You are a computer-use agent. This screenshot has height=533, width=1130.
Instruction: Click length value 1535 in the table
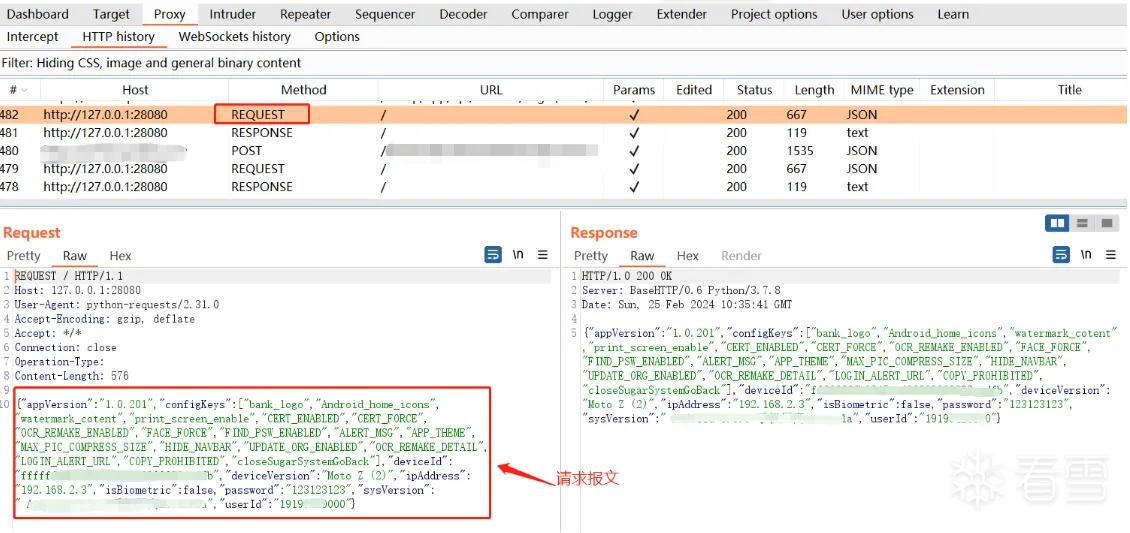[800, 151]
